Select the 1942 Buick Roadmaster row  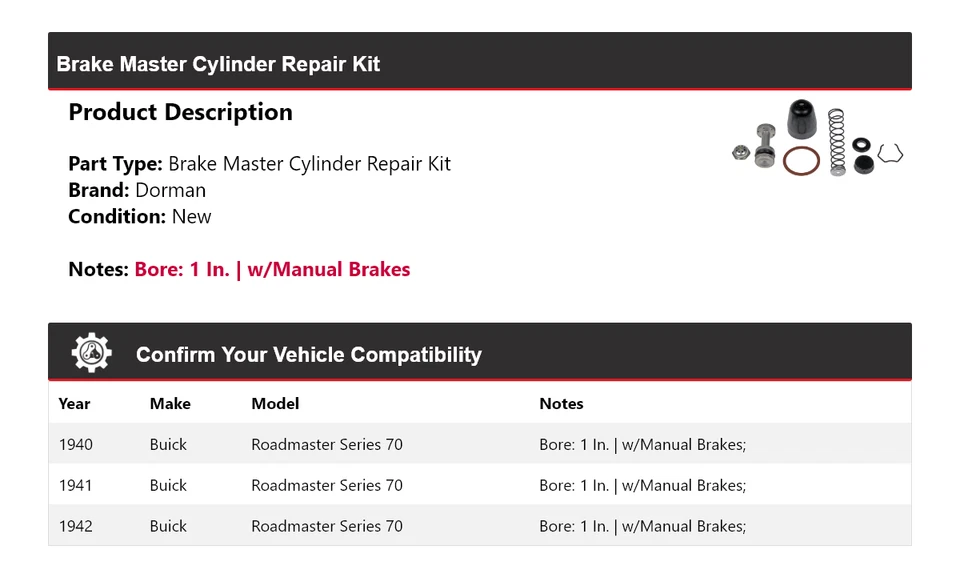(480, 525)
